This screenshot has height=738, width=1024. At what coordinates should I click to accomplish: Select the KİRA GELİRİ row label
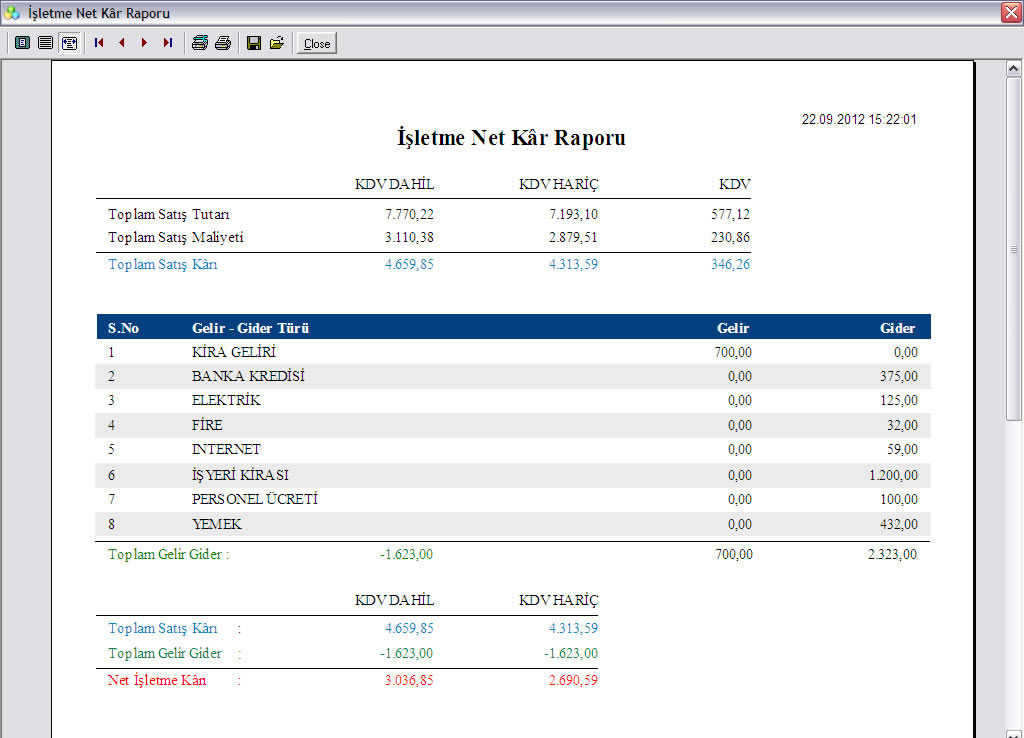pos(234,352)
